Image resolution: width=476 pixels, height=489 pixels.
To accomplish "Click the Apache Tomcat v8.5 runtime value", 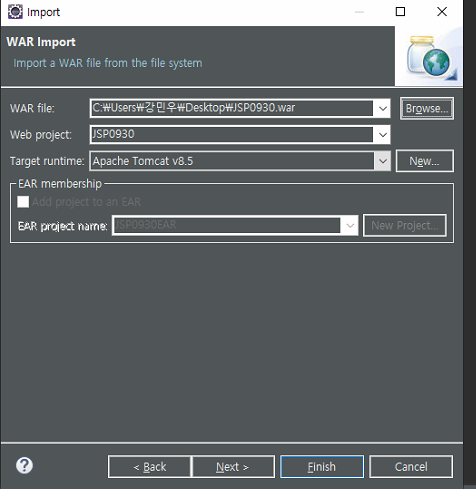I will coord(143,161).
